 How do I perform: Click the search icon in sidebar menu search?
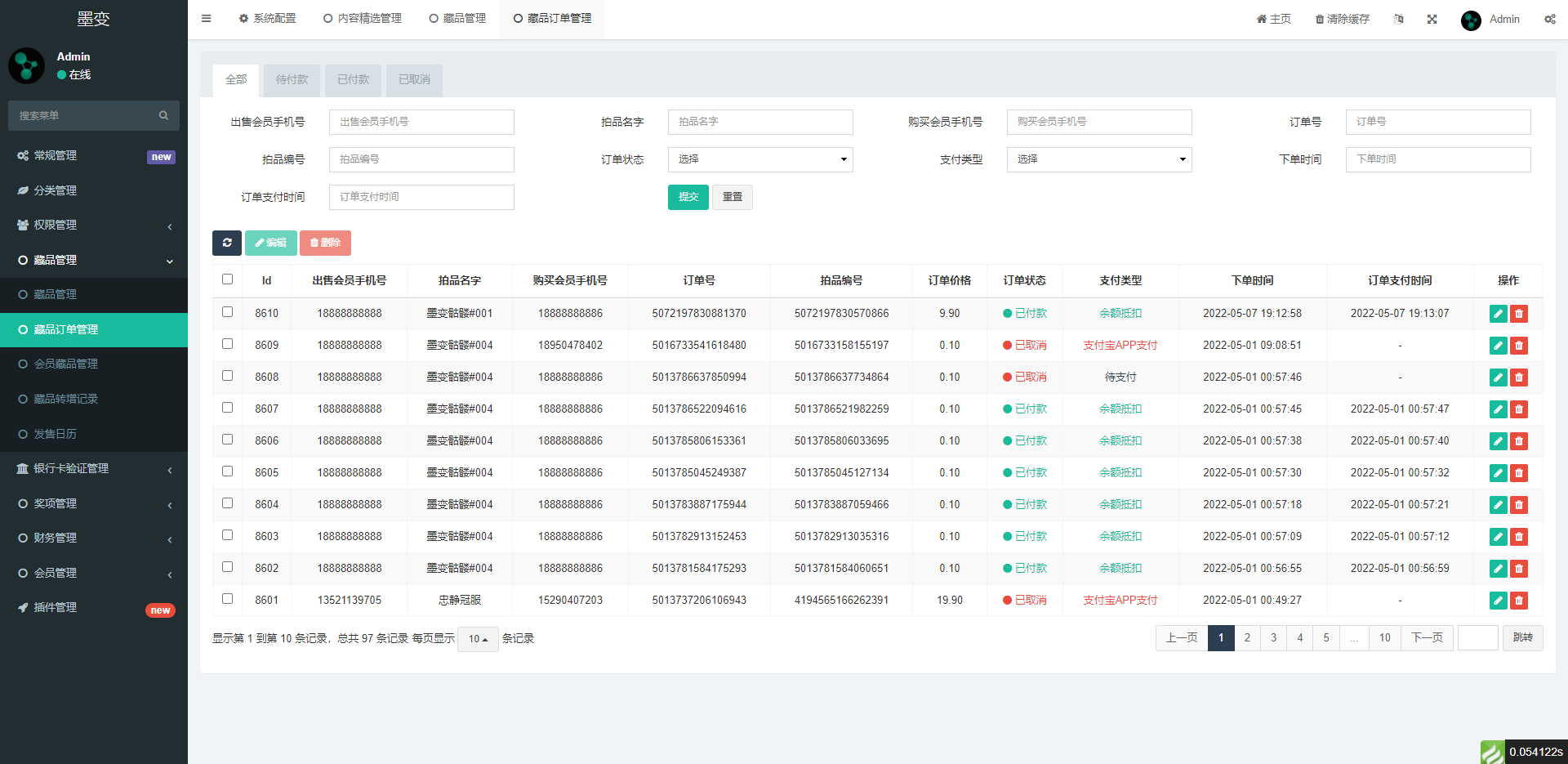(163, 116)
